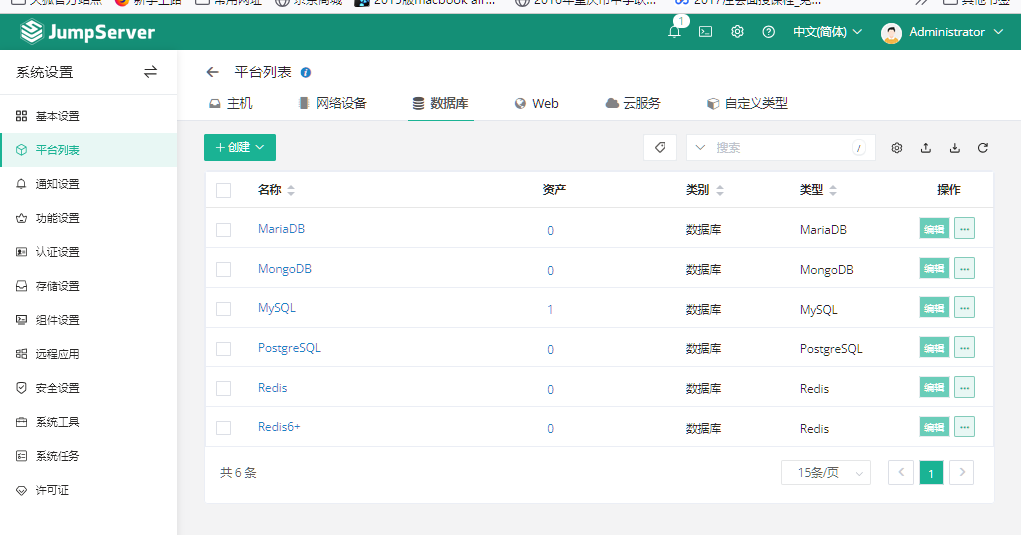Screen dimensions: 1021x535
Task: Open the system settings gear in header
Action: [737, 32]
